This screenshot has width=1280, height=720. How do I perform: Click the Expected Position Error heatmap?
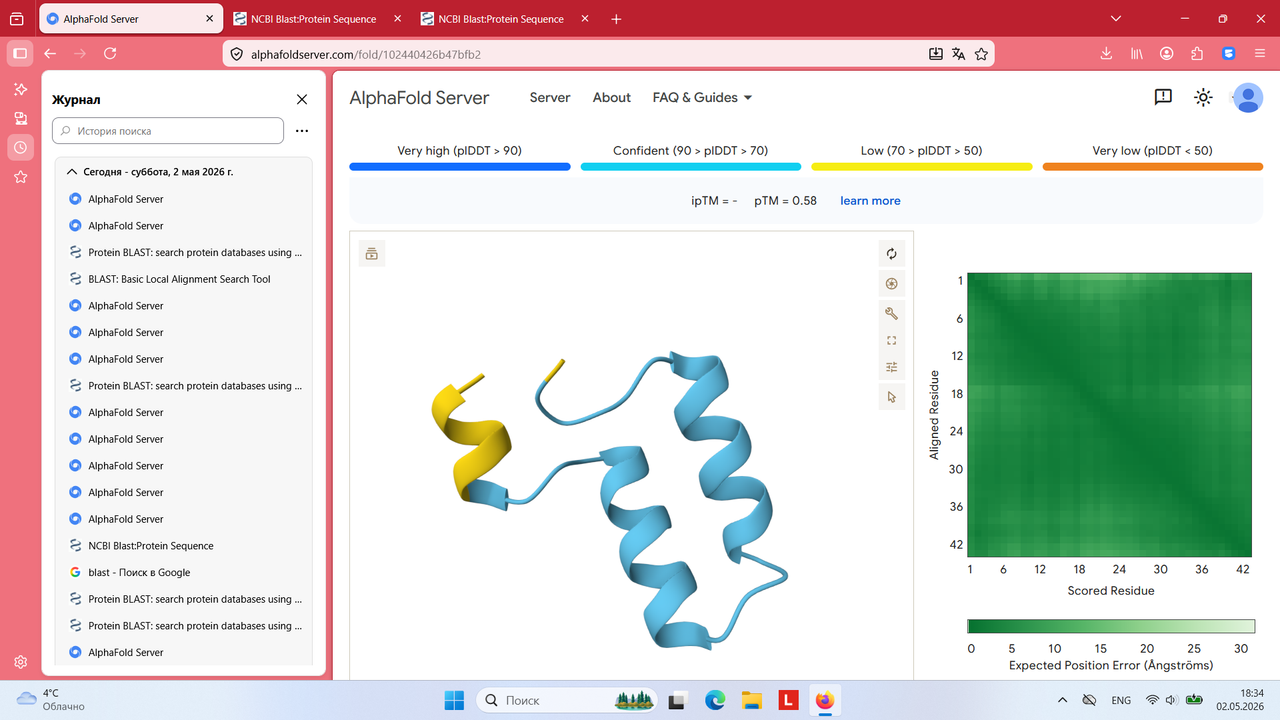point(1110,415)
